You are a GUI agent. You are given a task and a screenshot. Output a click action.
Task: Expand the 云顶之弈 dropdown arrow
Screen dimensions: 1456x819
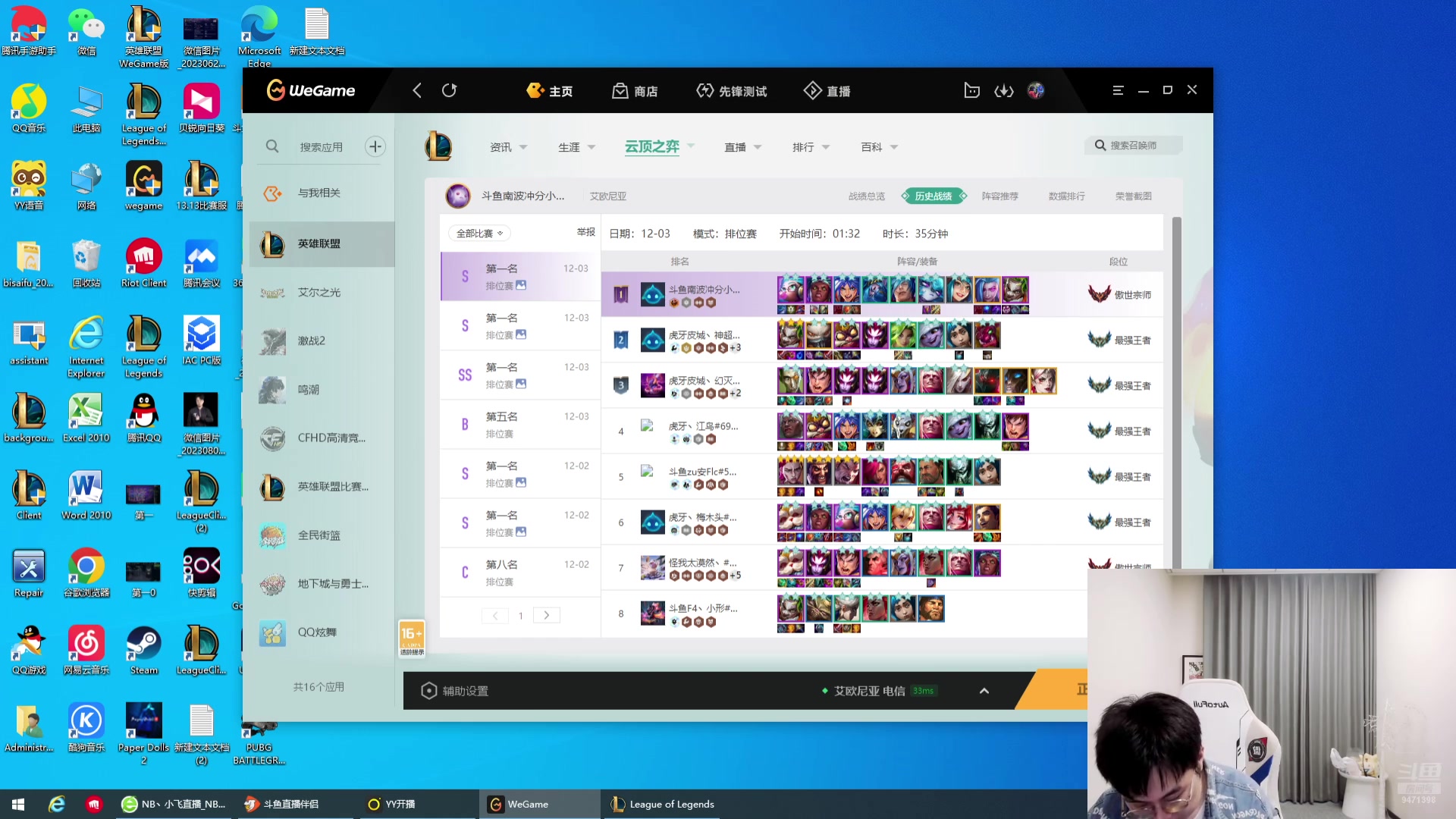[691, 145]
